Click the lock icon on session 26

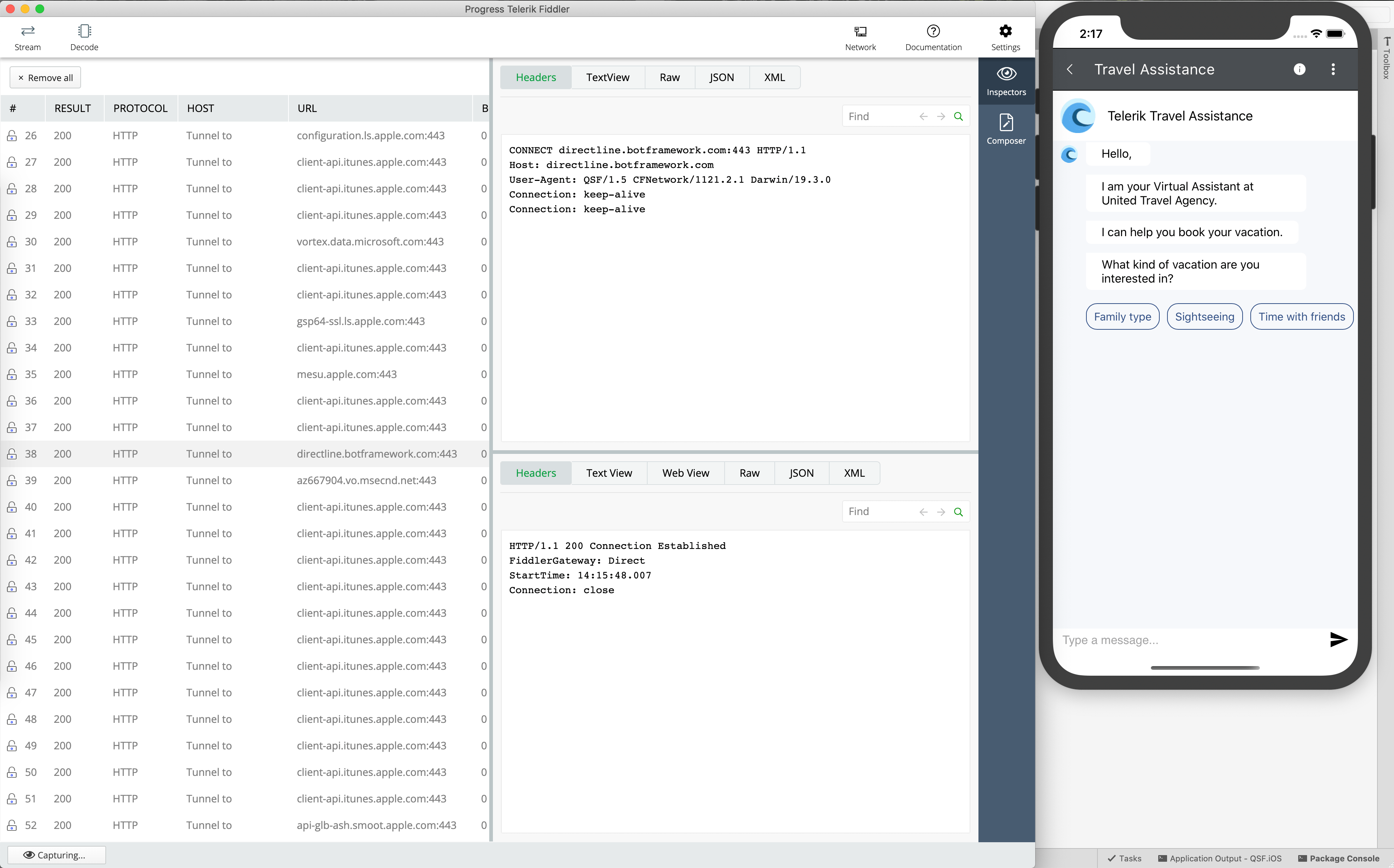[x=11, y=136]
